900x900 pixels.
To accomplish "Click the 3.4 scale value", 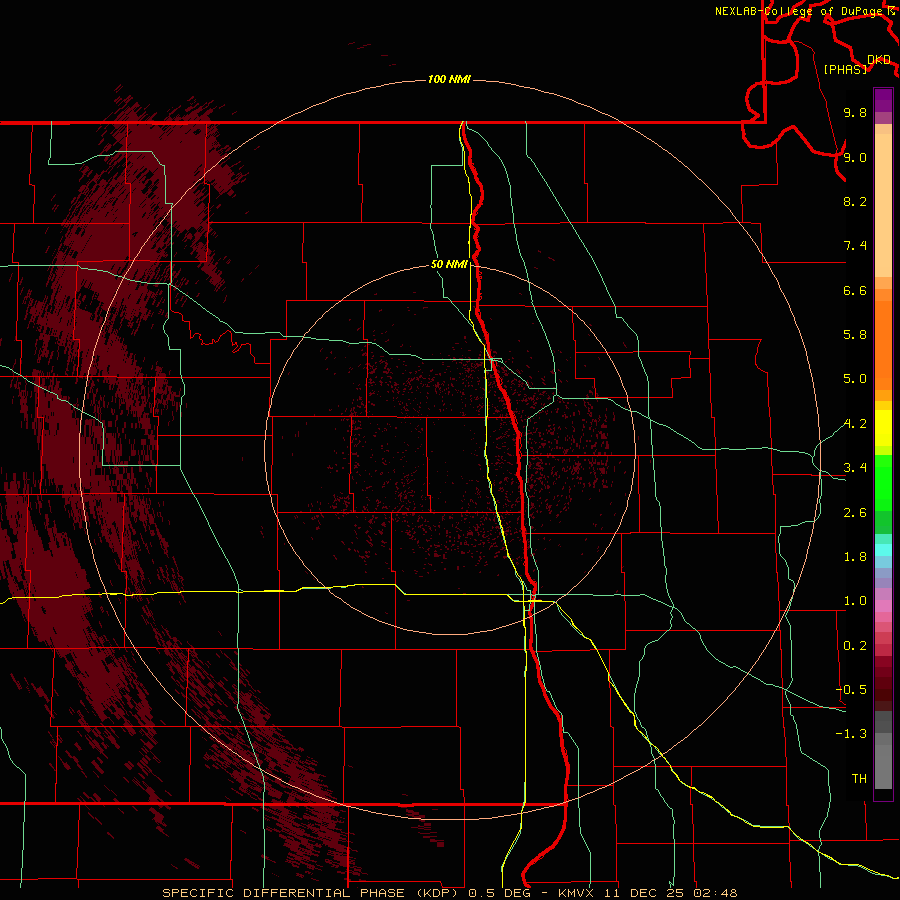I will pyautogui.click(x=855, y=468).
